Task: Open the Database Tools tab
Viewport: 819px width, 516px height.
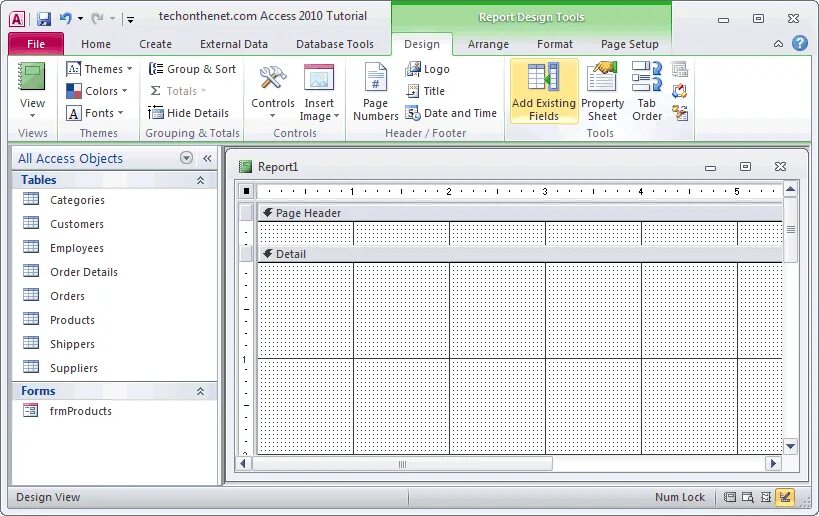Action: pyautogui.click(x=335, y=44)
